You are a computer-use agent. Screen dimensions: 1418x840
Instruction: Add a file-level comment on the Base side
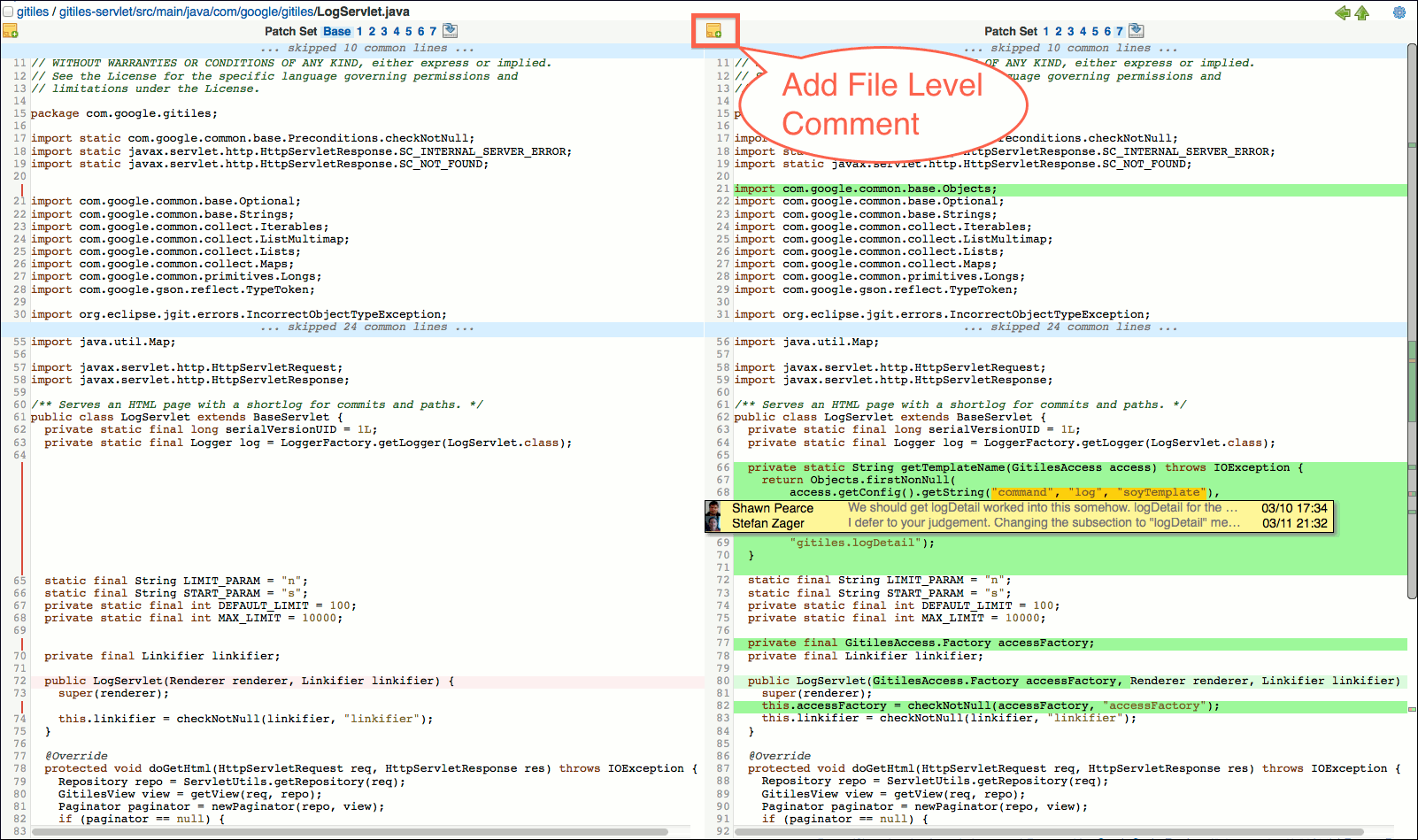[11, 30]
